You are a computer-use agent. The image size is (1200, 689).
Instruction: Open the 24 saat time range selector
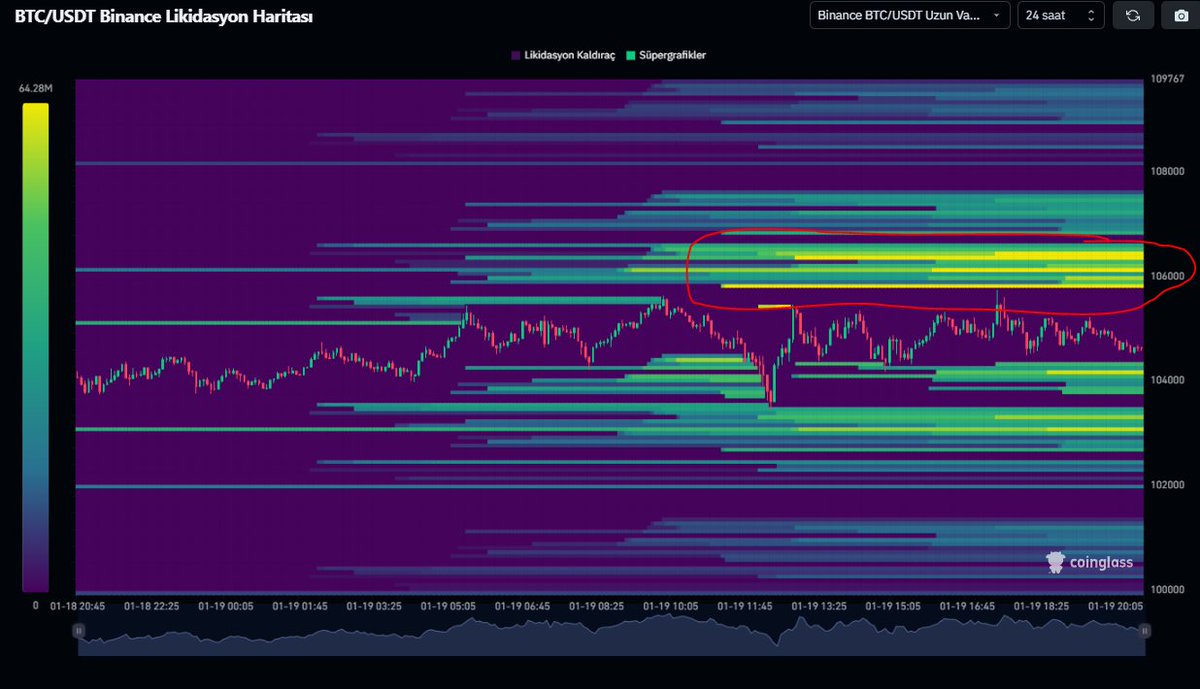pyautogui.click(x=1061, y=15)
